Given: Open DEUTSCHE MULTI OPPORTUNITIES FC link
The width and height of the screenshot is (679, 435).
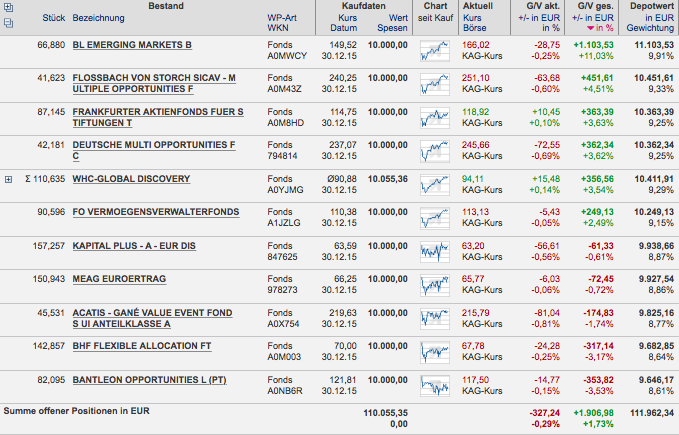Looking at the screenshot, I should pyautogui.click(x=154, y=151).
